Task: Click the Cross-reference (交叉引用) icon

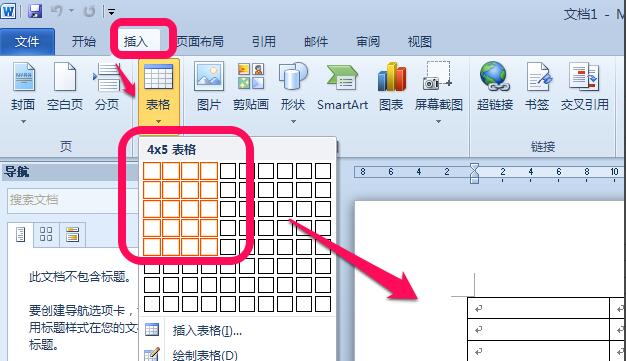Action: coord(584,76)
